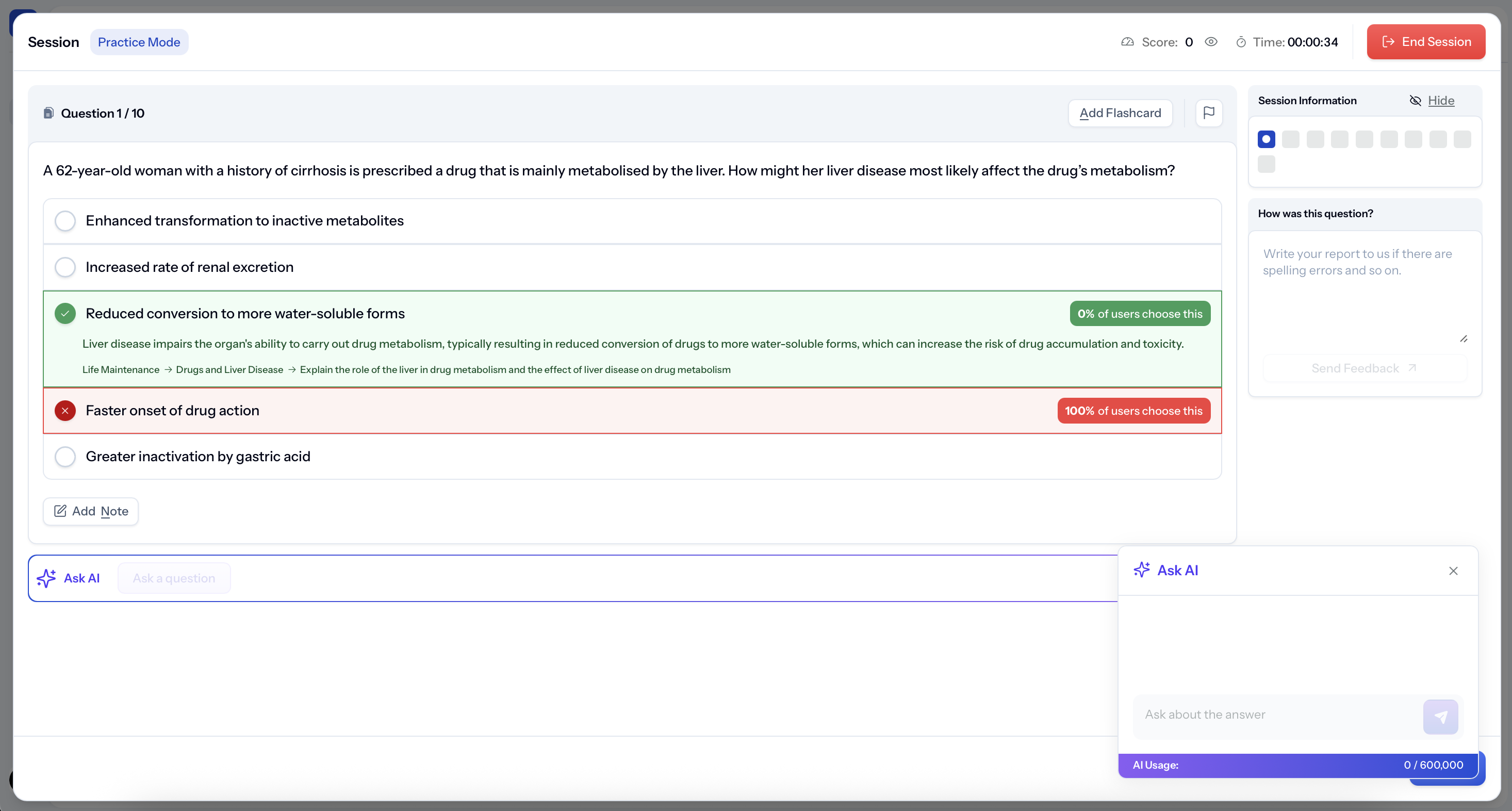Click the send arrow in Ask AI panel
The width and height of the screenshot is (1512, 811).
coord(1440,717)
